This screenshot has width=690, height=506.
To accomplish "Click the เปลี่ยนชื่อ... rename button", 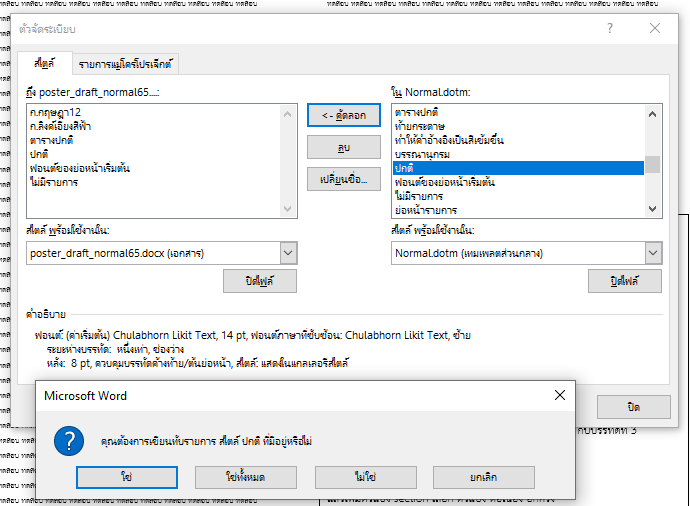I will point(344,180).
